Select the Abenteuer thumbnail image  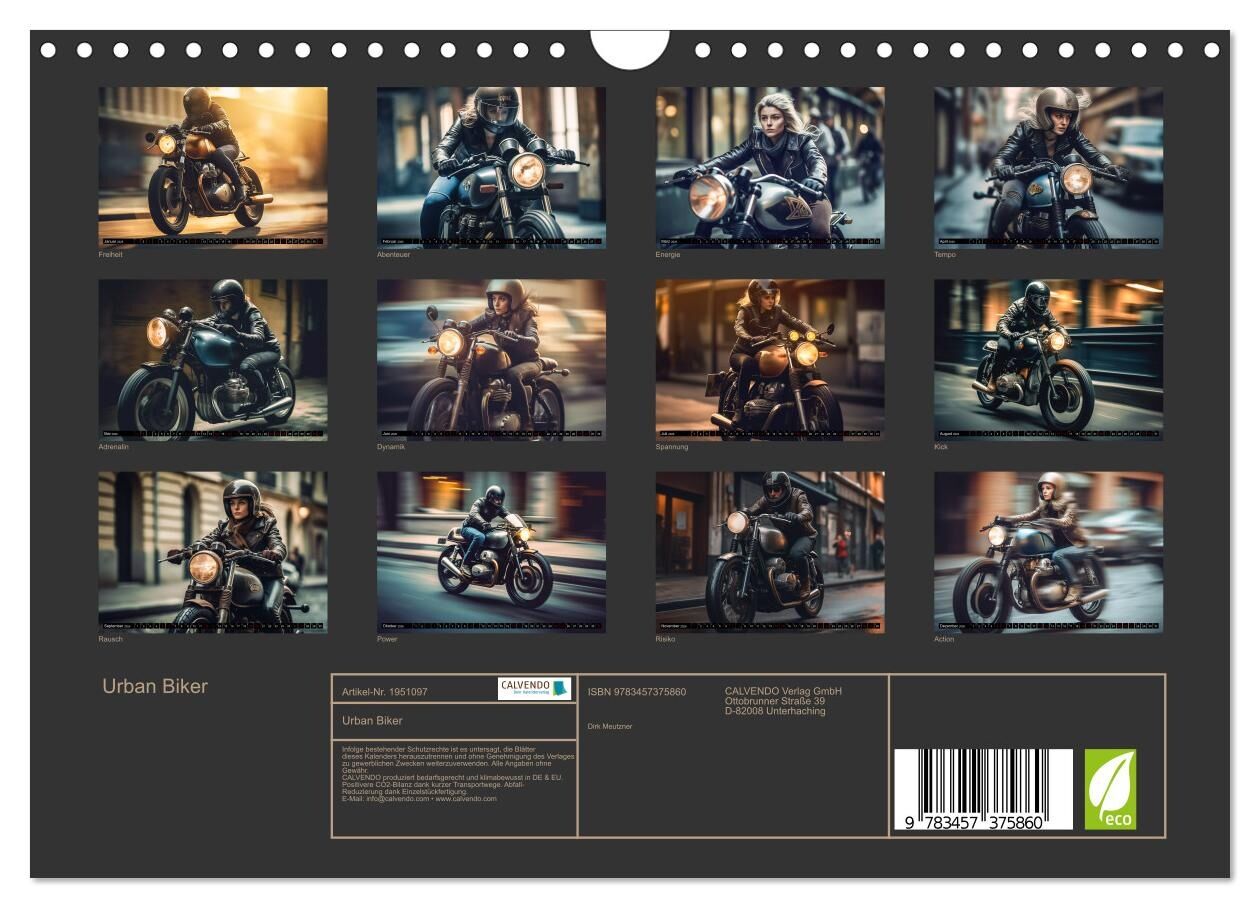[491, 167]
